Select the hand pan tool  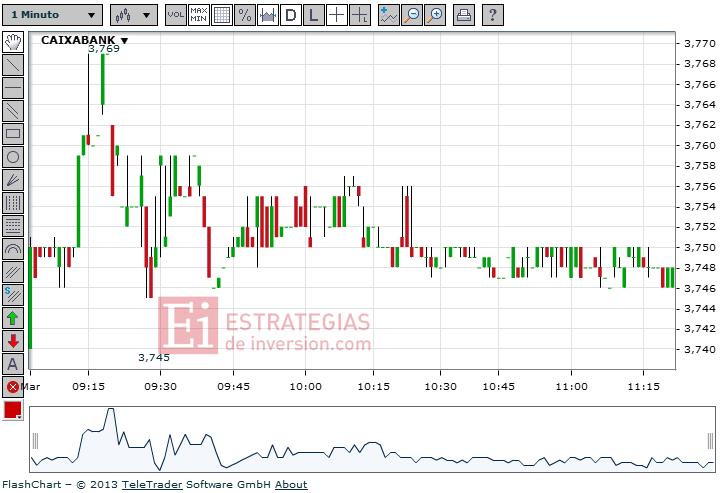13,42
